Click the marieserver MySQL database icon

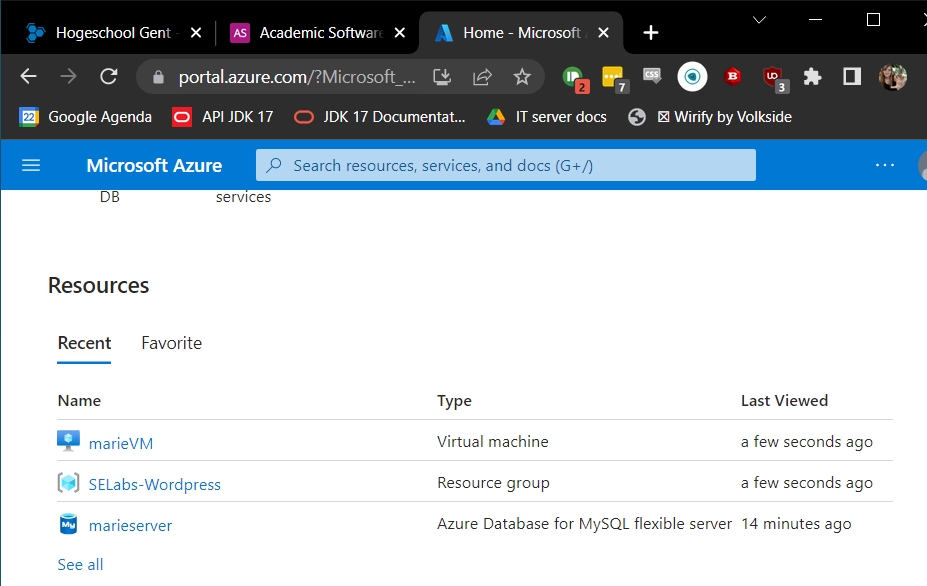(x=68, y=525)
